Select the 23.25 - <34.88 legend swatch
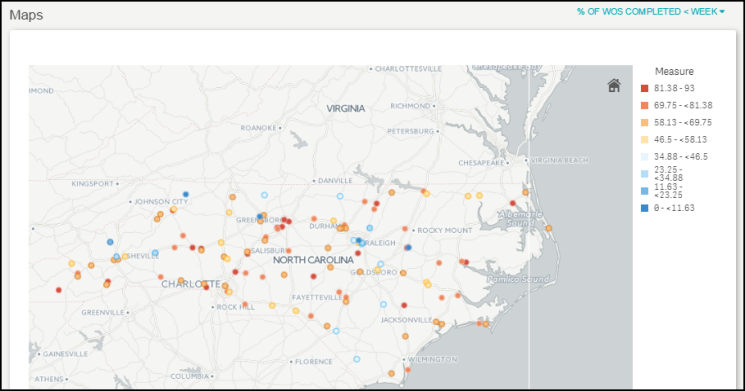745x391 pixels. click(x=644, y=174)
